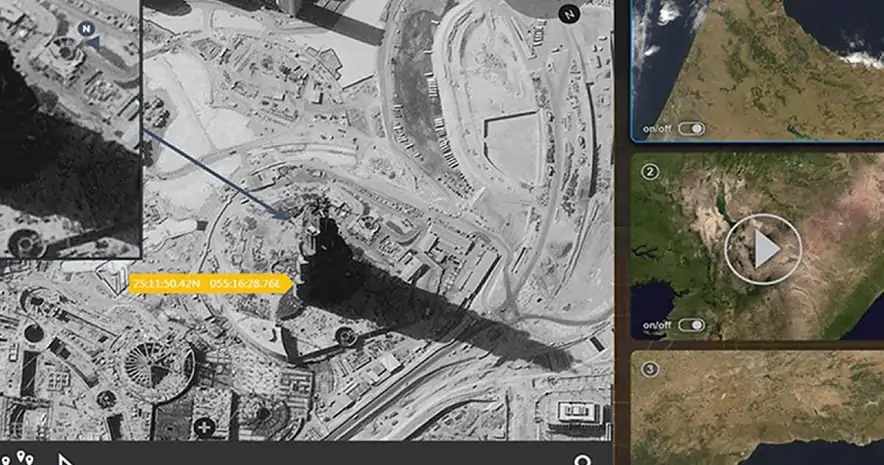This screenshot has height=465, width=884.
Task: Click the on/off label of top layer
Action: tap(657, 129)
